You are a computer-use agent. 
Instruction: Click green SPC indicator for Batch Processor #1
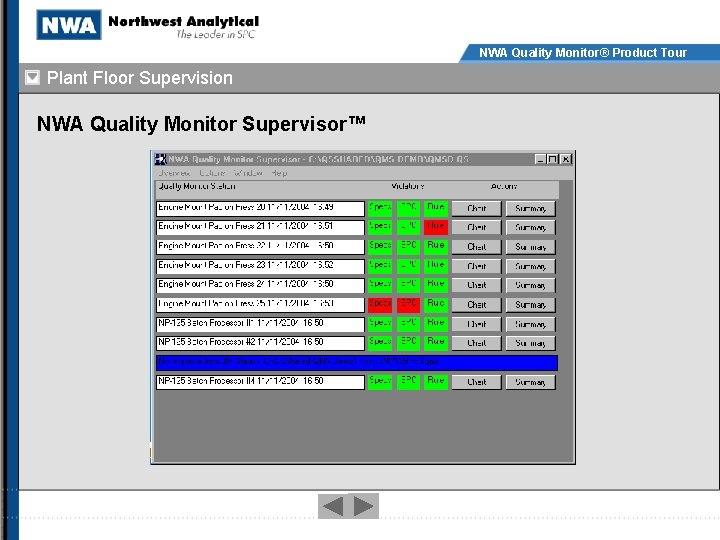[408, 324]
